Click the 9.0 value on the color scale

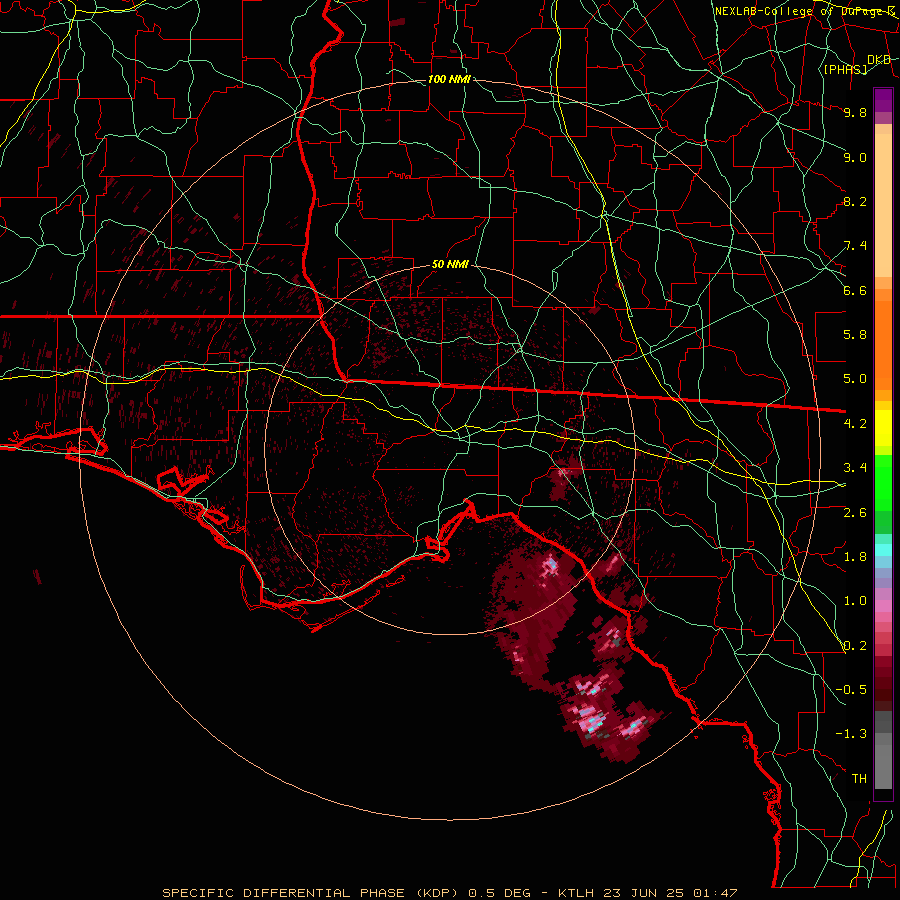coord(855,157)
